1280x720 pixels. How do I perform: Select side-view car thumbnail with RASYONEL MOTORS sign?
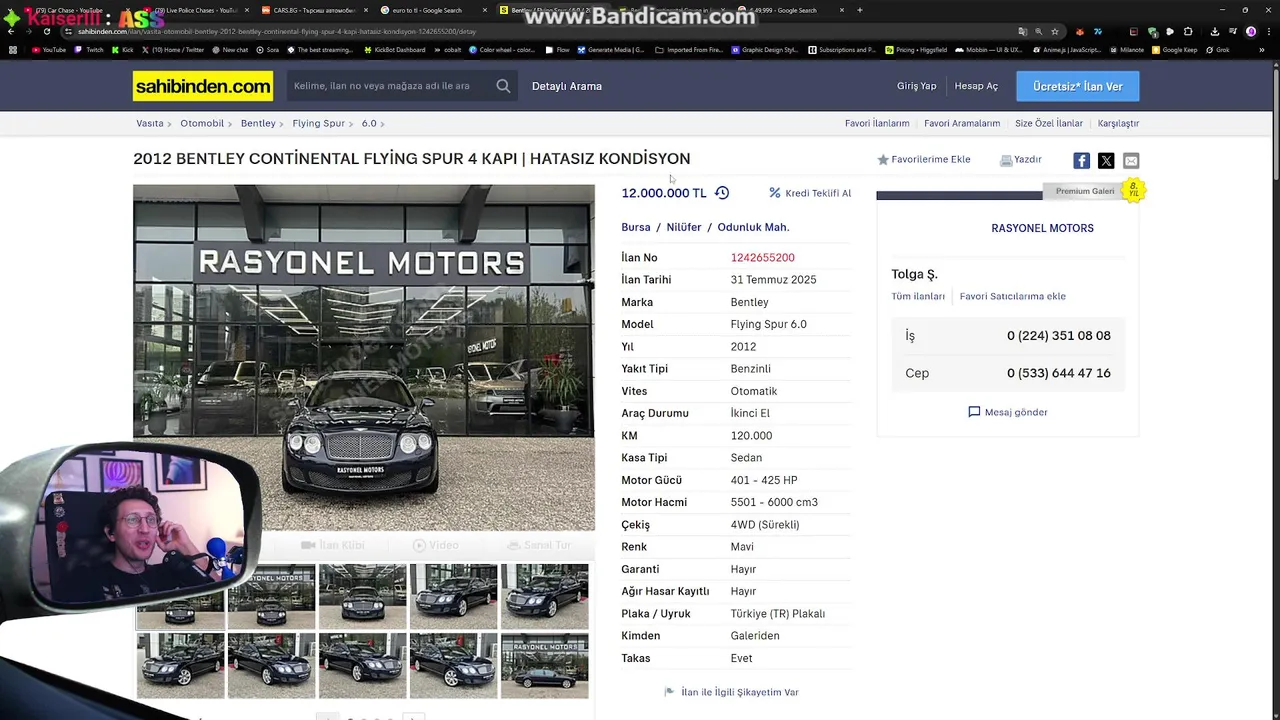click(x=545, y=666)
